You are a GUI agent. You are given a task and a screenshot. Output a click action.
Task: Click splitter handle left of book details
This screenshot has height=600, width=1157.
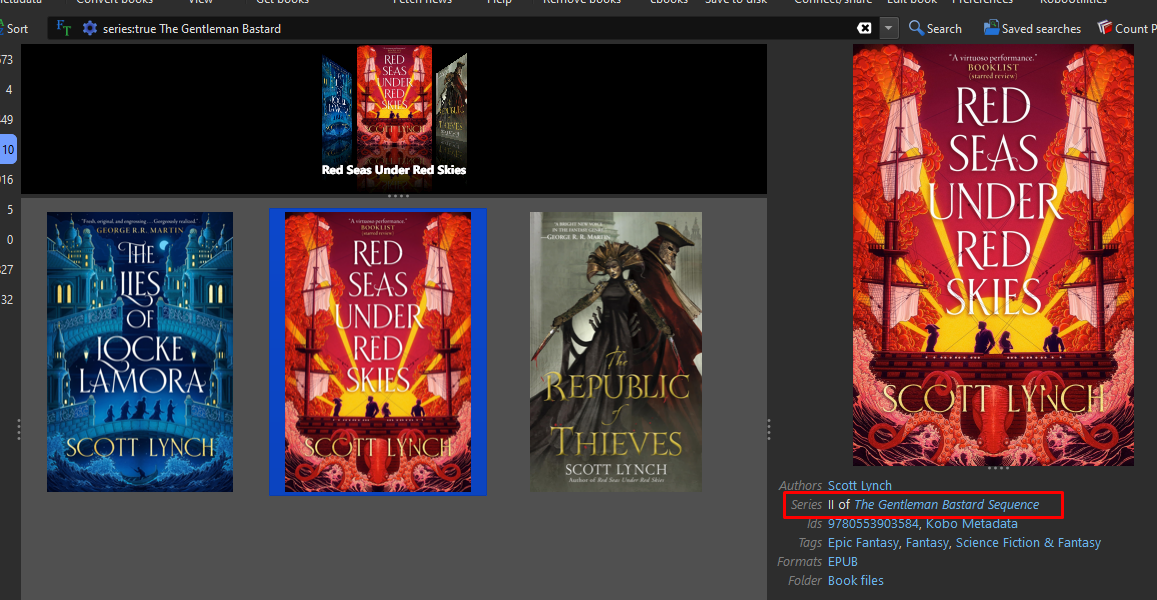tap(769, 430)
